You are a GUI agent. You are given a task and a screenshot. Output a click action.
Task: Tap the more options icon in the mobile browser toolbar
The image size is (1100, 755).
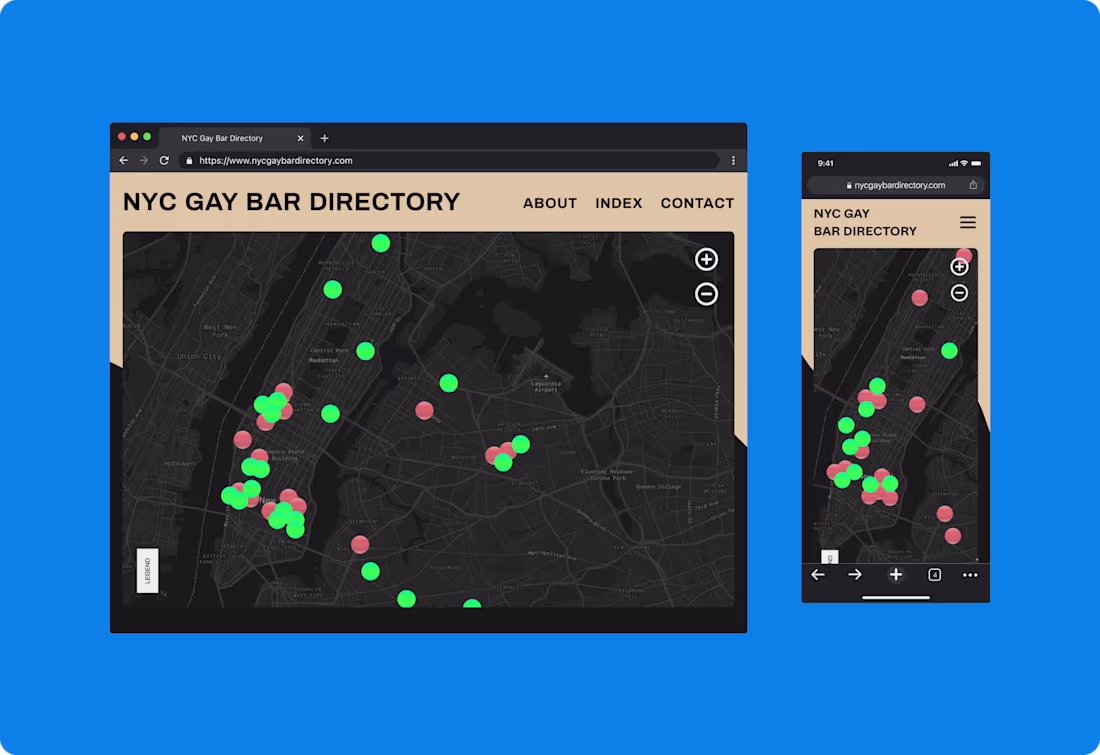[x=970, y=575]
